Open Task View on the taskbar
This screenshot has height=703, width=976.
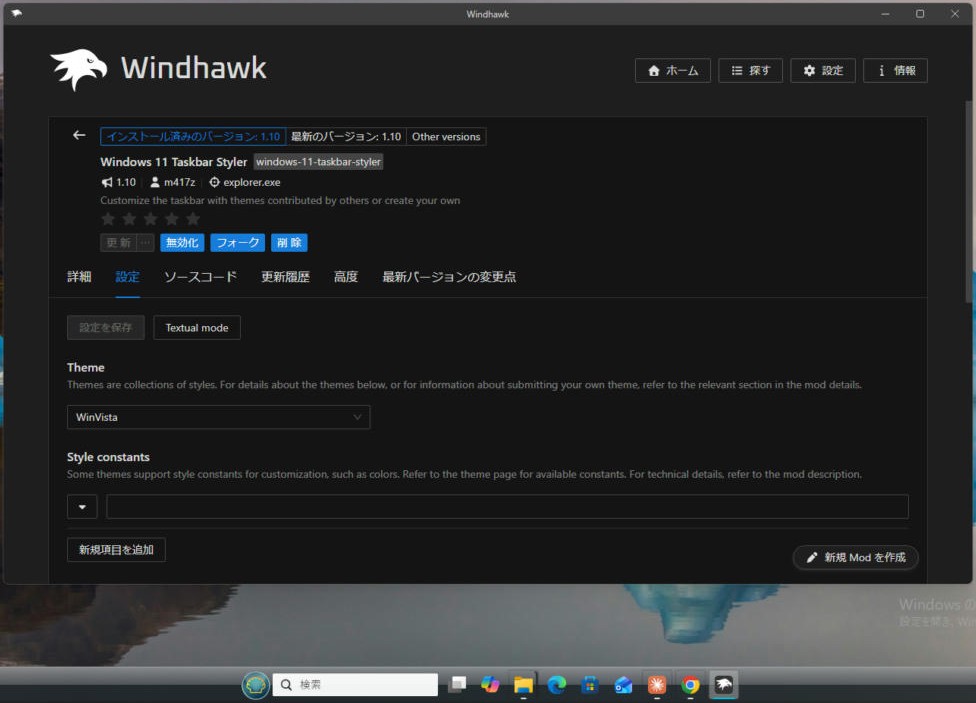[458, 685]
